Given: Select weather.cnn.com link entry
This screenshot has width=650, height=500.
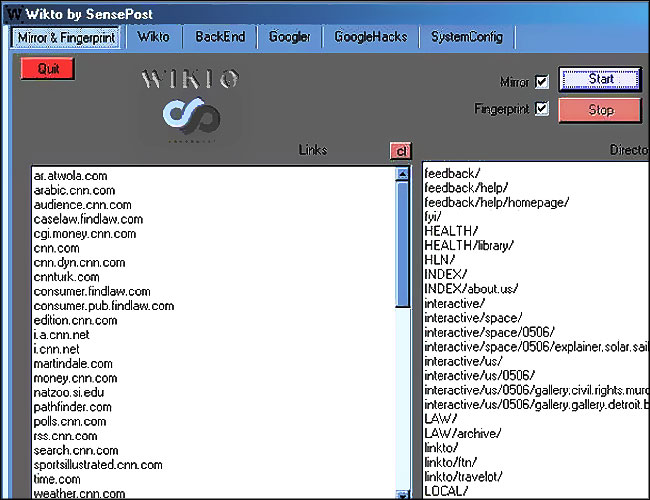Looking at the screenshot, I should coord(79,494).
